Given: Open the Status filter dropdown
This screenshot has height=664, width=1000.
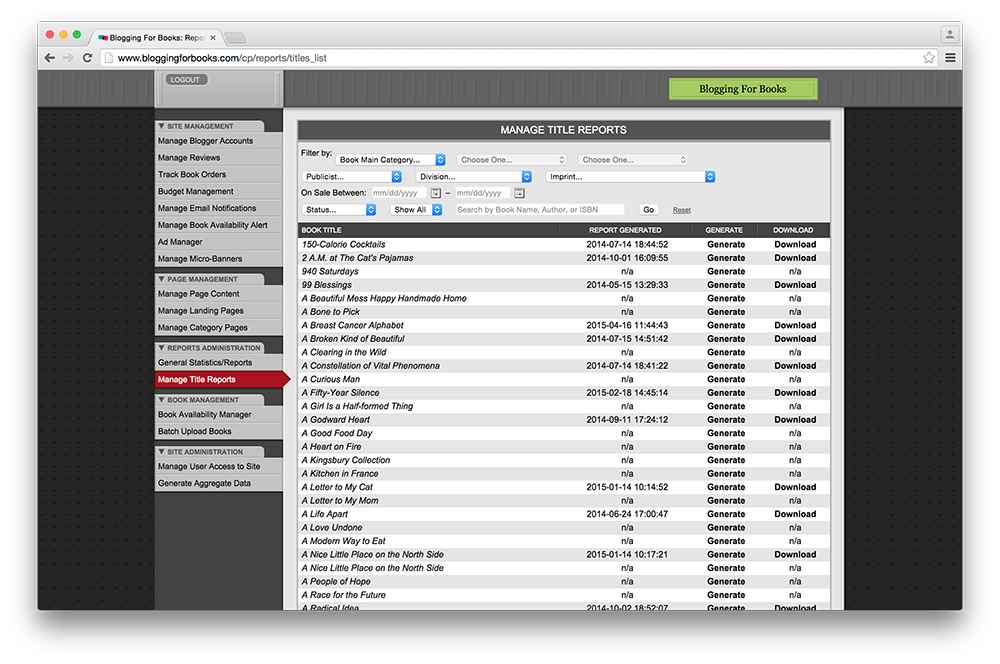Looking at the screenshot, I should coord(339,210).
